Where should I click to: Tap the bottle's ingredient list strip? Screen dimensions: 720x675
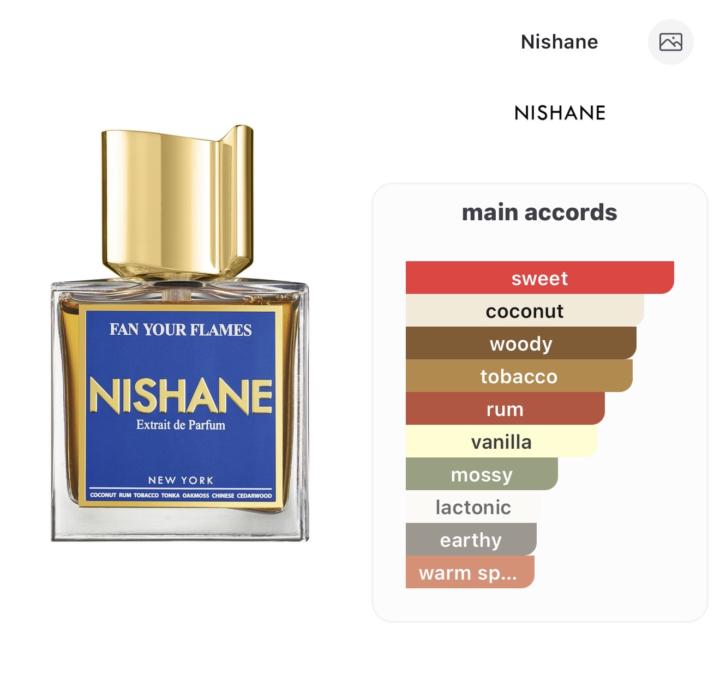[181, 495]
